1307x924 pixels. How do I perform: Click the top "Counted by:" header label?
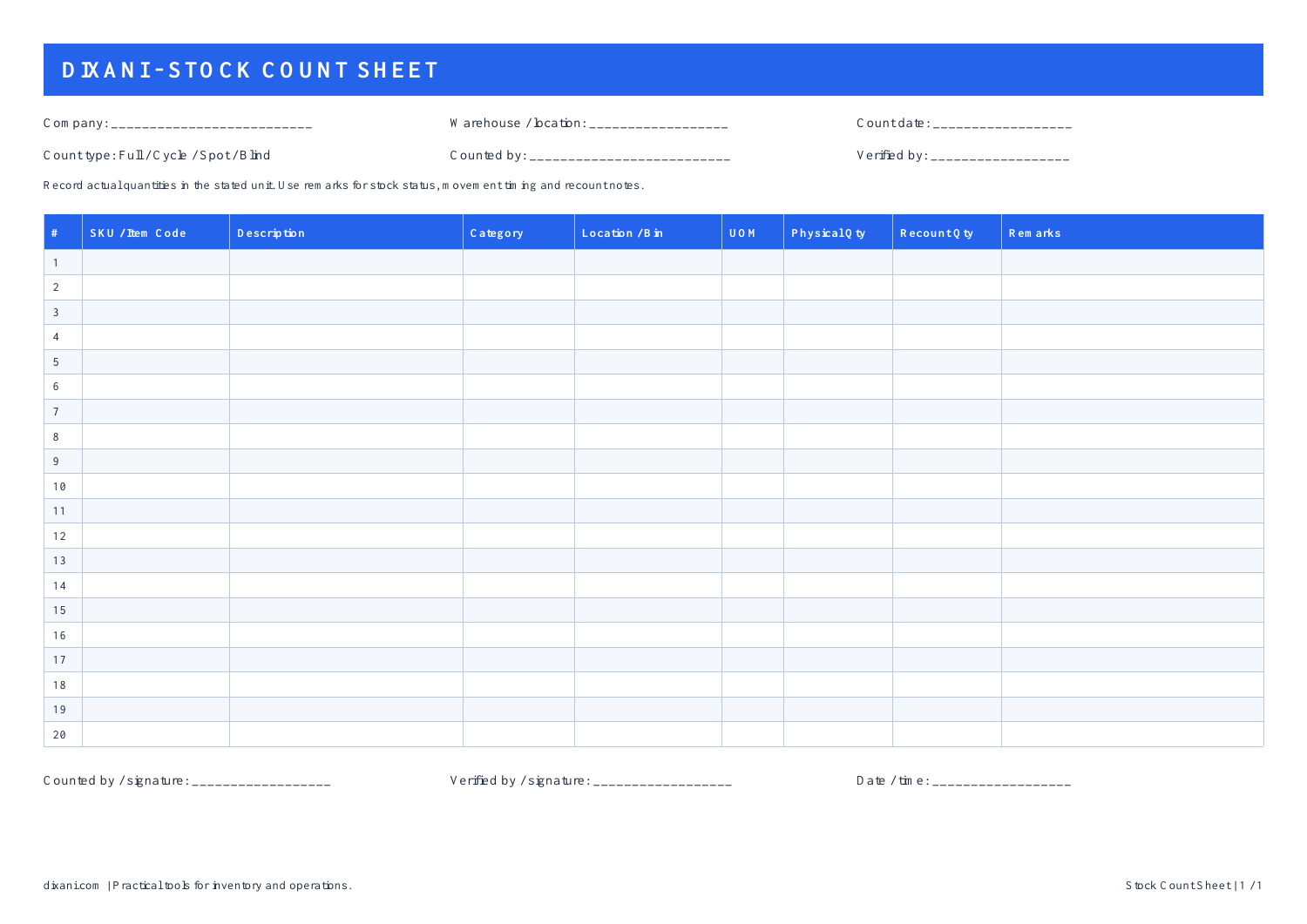coord(489,155)
